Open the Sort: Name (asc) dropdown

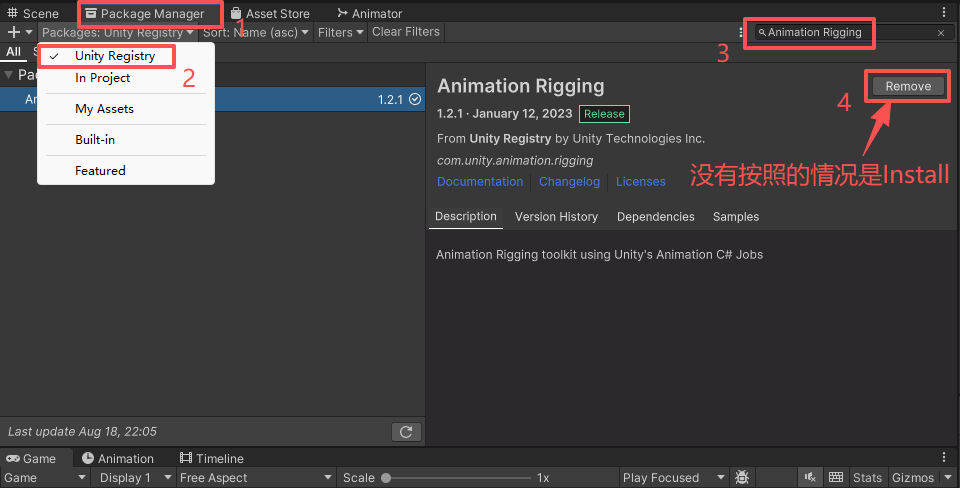256,32
